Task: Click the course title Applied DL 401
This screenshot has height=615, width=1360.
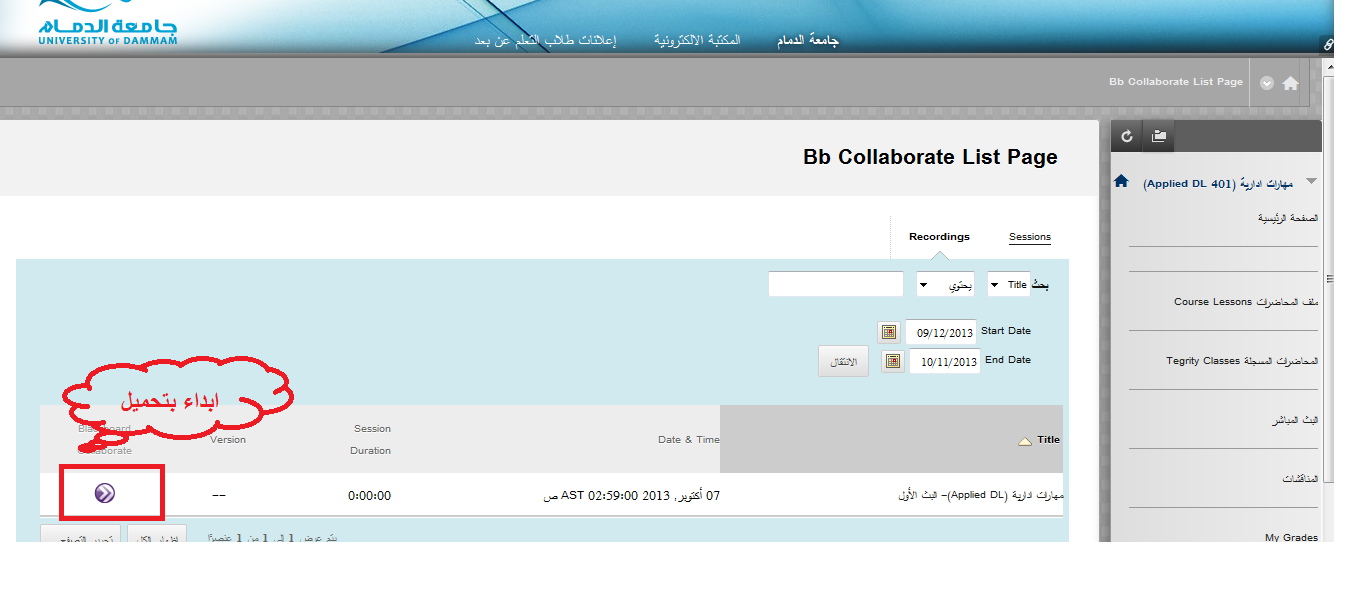Action: click(x=1218, y=184)
